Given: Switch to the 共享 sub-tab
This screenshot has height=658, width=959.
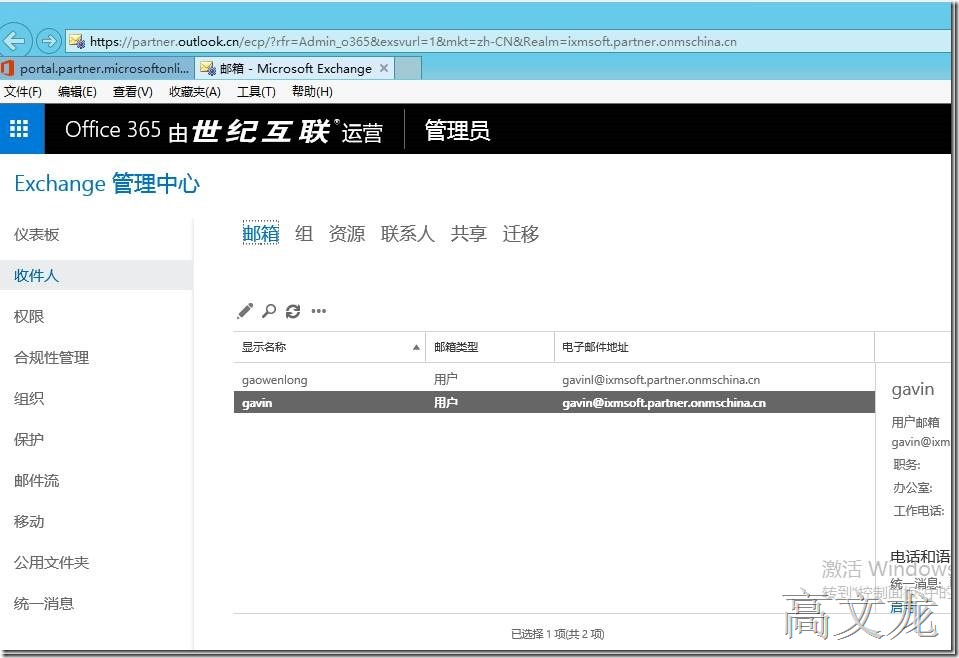Looking at the screenshot, I should (468, 233).
